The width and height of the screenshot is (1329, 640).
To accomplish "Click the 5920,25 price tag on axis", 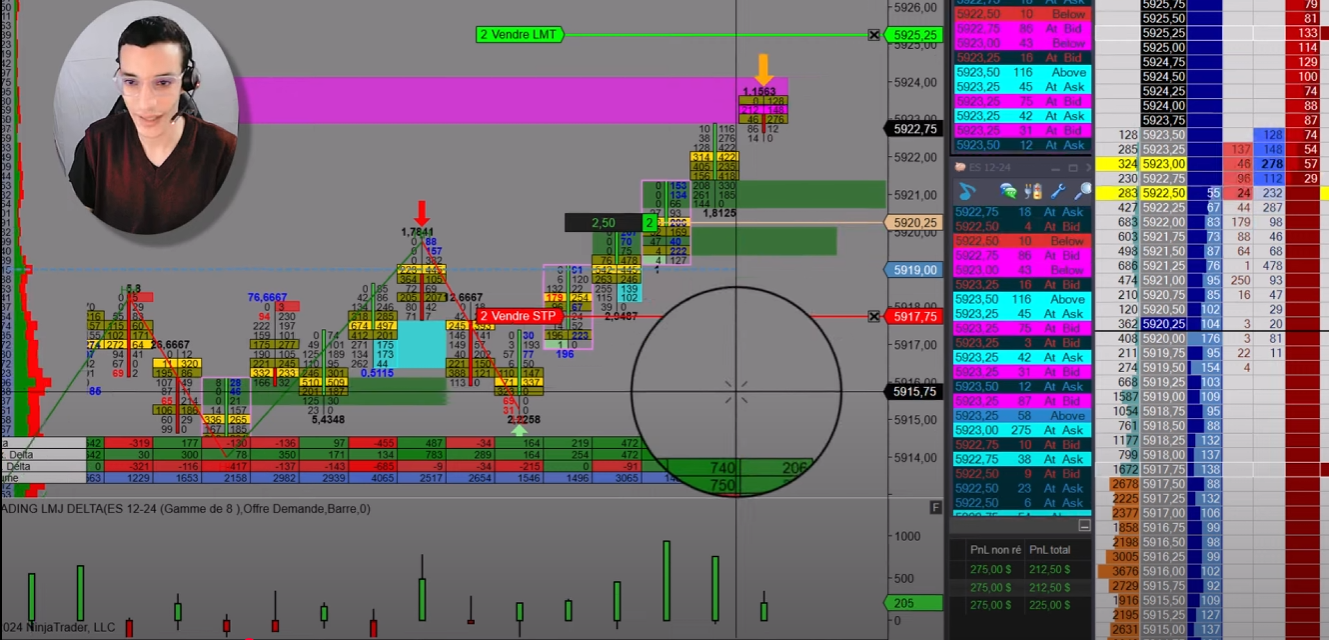I will [914, 222].
